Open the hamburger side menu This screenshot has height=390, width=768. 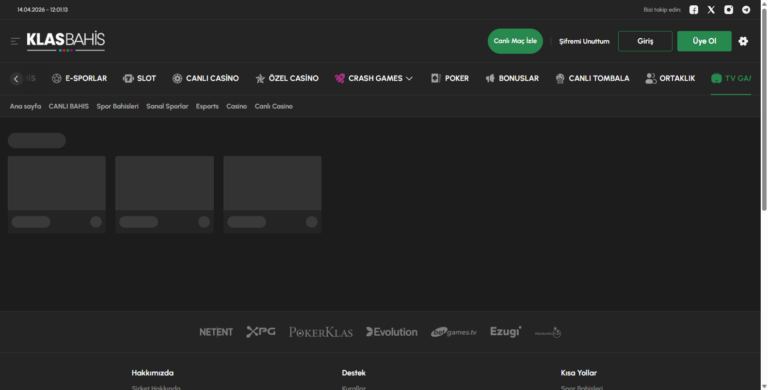(15, 41)
